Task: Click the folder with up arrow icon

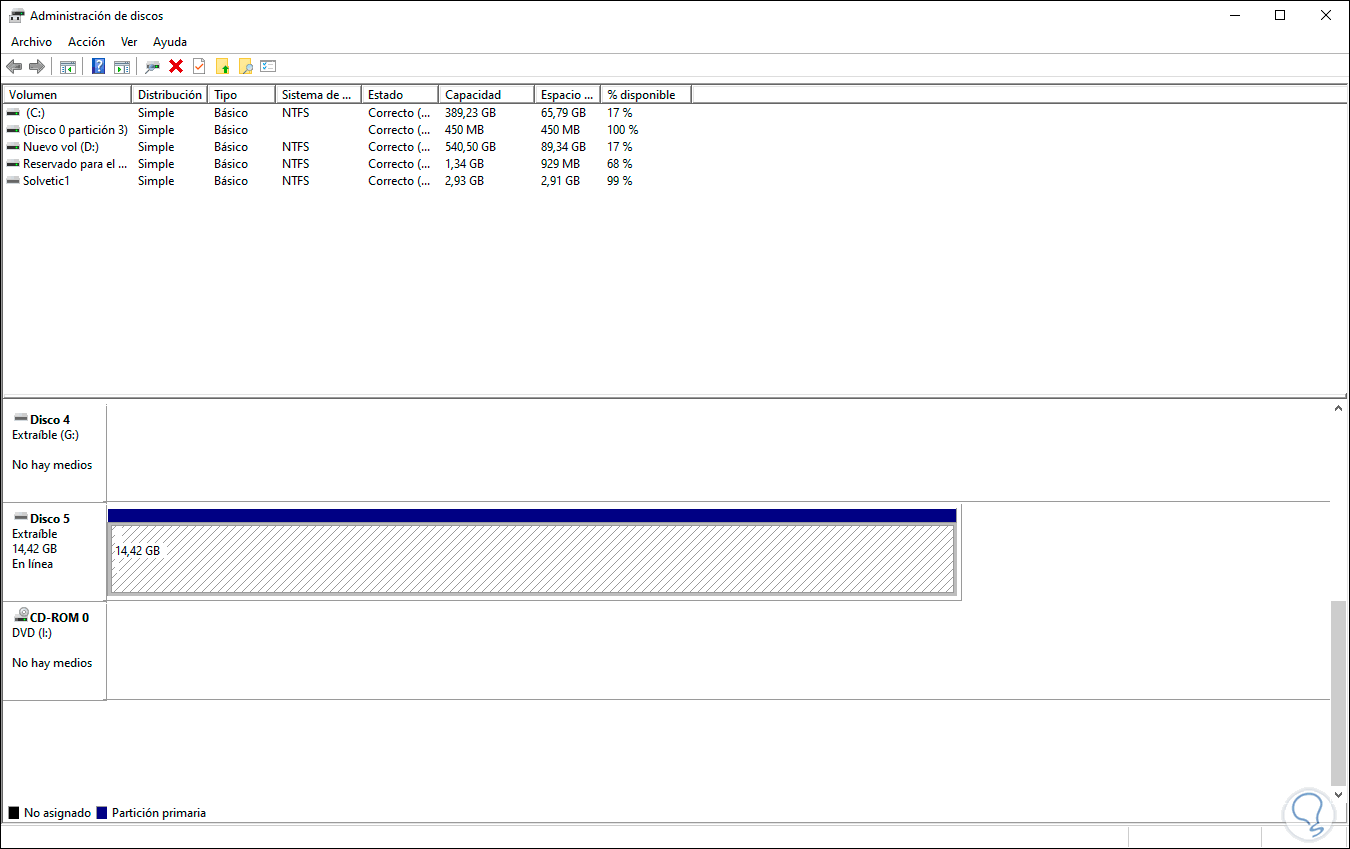Action: (221, 66)
